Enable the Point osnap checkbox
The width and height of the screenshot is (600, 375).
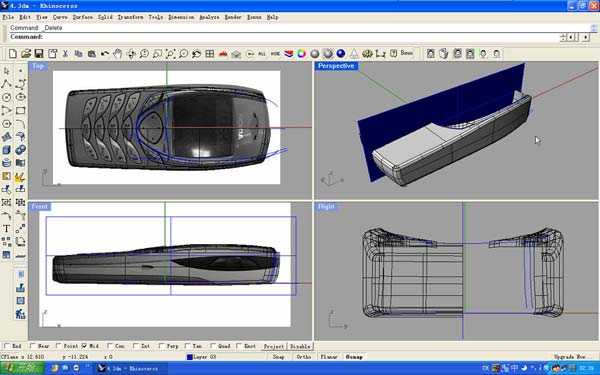pos(58,346)
